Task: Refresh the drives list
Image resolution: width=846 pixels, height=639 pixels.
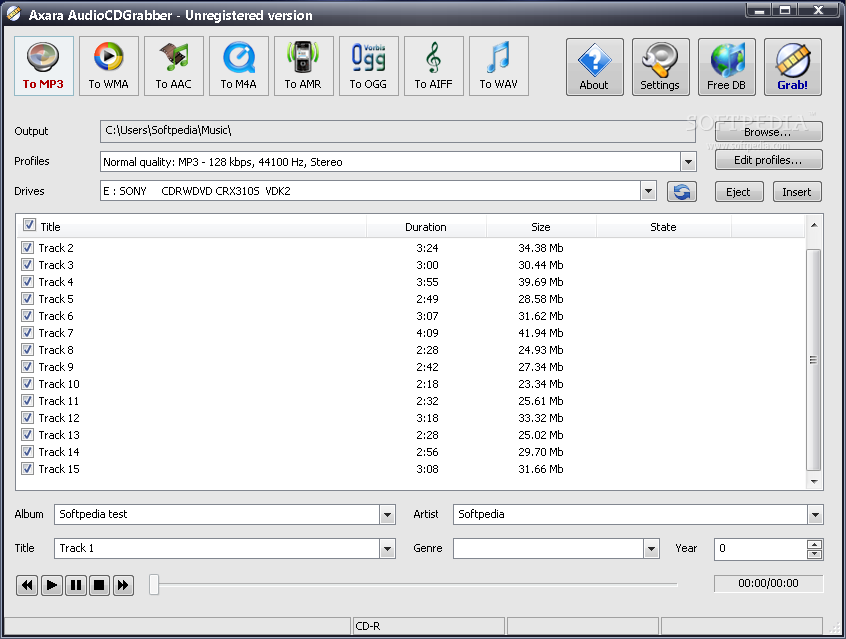Action: (682, 192)
